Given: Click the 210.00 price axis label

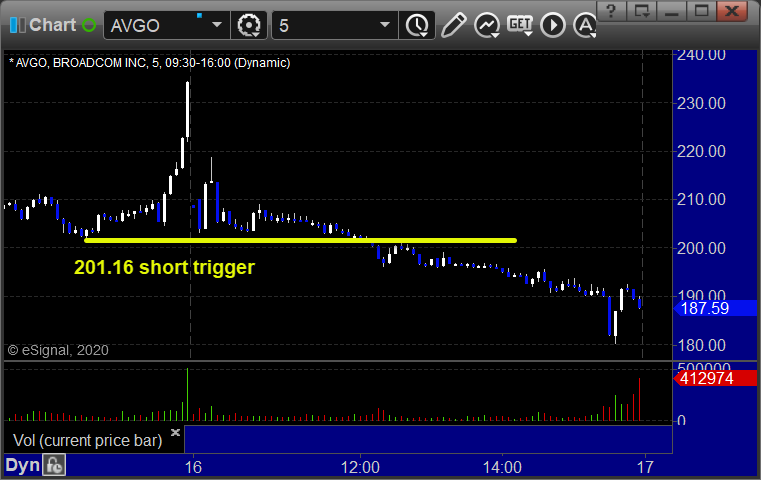Looking at the screenshot, I should coord(701,199).
